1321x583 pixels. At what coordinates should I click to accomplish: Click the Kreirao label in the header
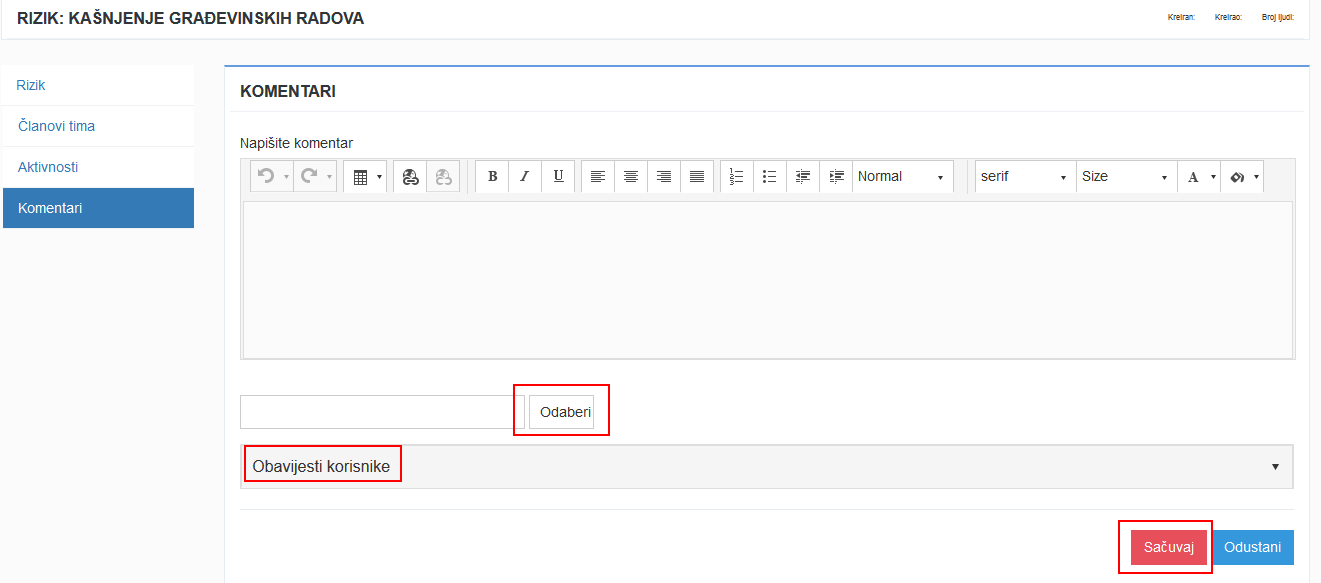pos(1228,17)
